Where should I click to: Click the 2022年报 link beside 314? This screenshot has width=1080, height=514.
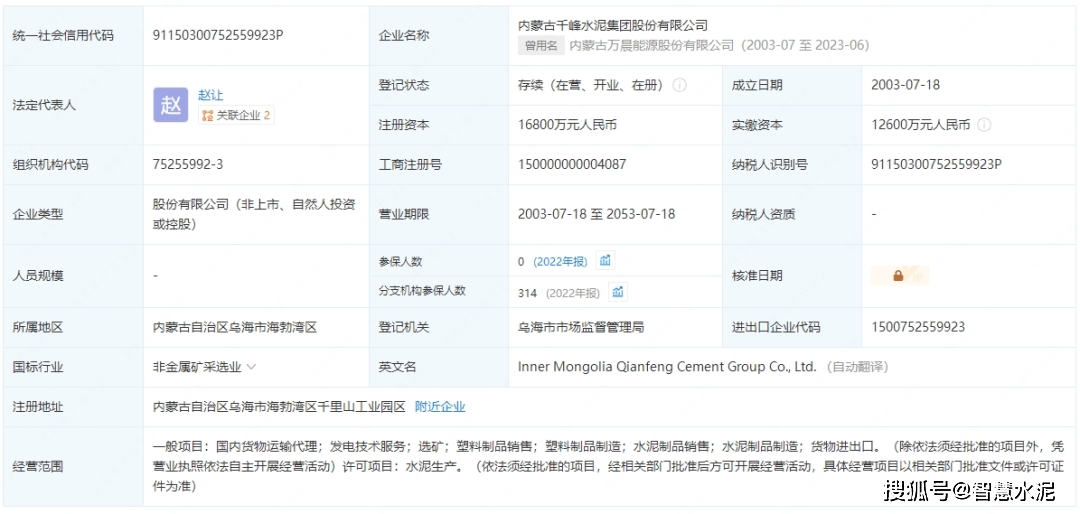click(x=570, y=293)
